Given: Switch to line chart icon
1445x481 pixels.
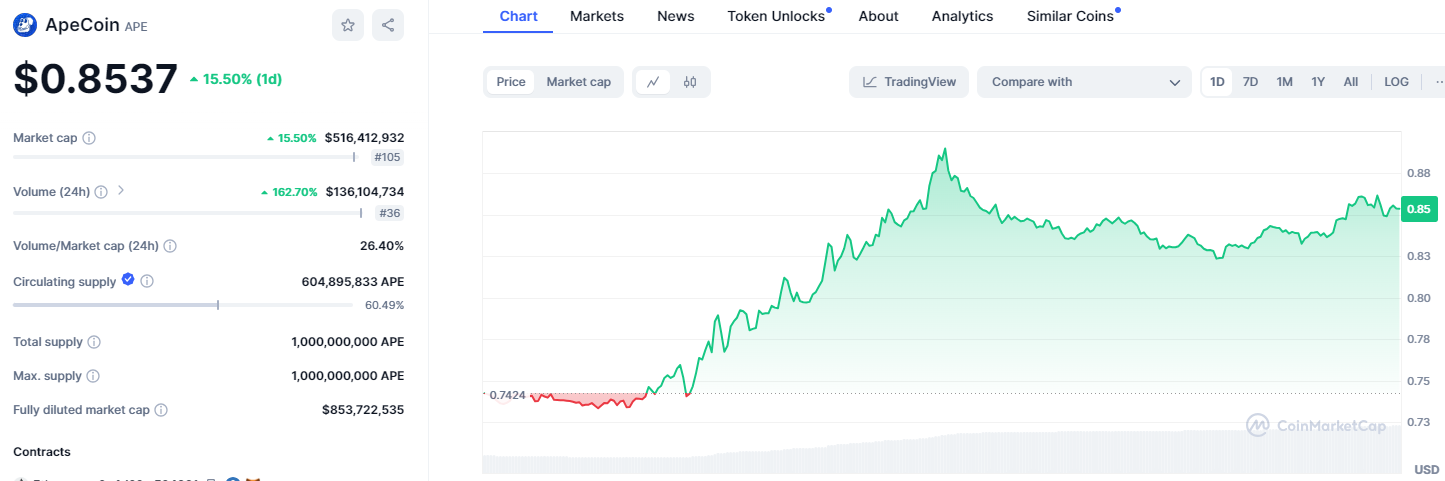Looking at the screenshot, I should coord(653,82).
